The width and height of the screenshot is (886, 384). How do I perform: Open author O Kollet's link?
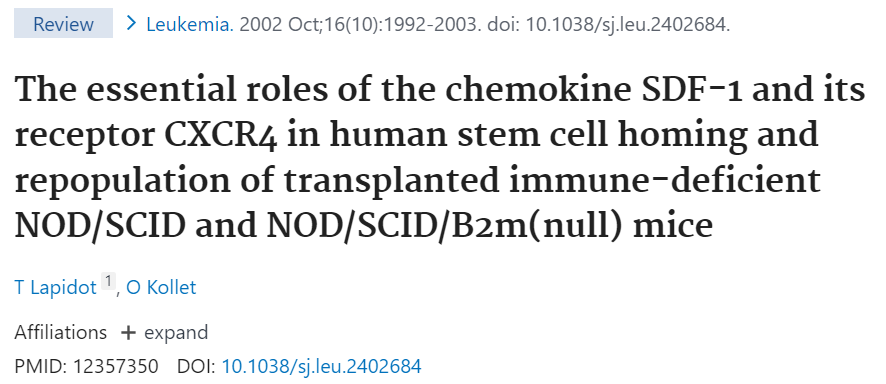click(161, 288)
